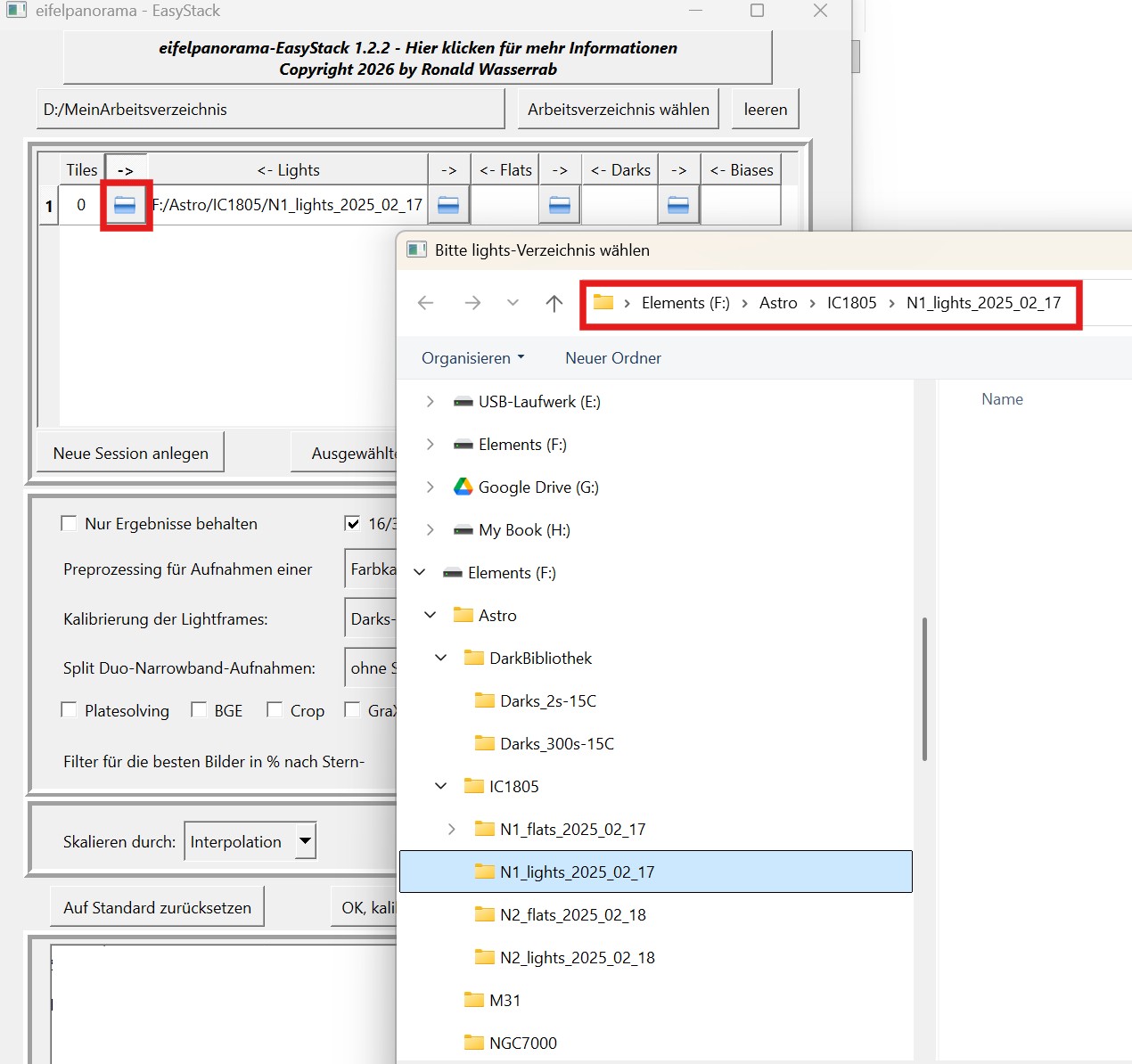Collapse the DarkBibliothek tree node
This screenshot has width=1132, height=1064.
441,659
